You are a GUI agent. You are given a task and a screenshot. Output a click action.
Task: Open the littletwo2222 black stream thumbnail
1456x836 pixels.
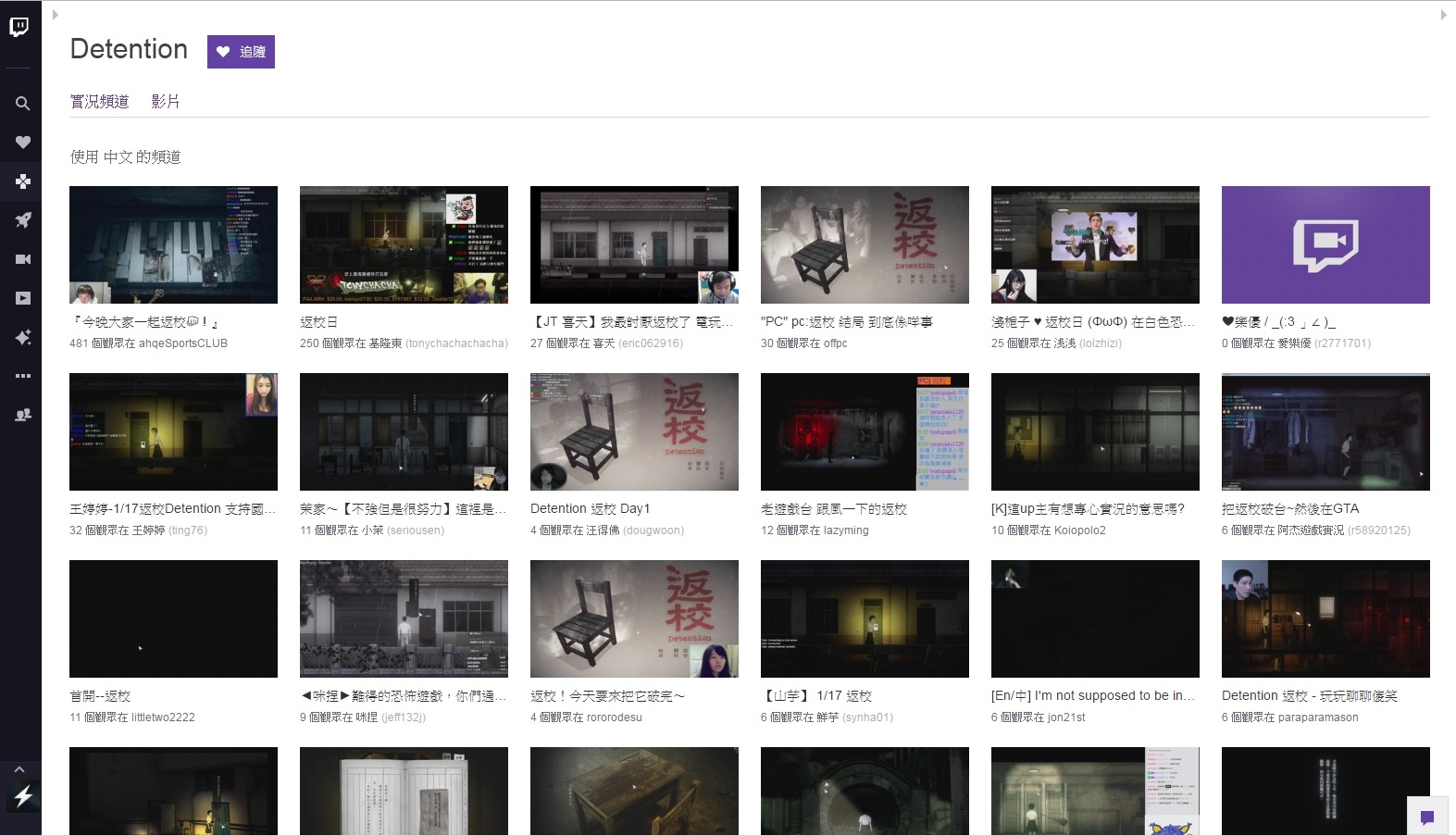(x=173, y=618)
